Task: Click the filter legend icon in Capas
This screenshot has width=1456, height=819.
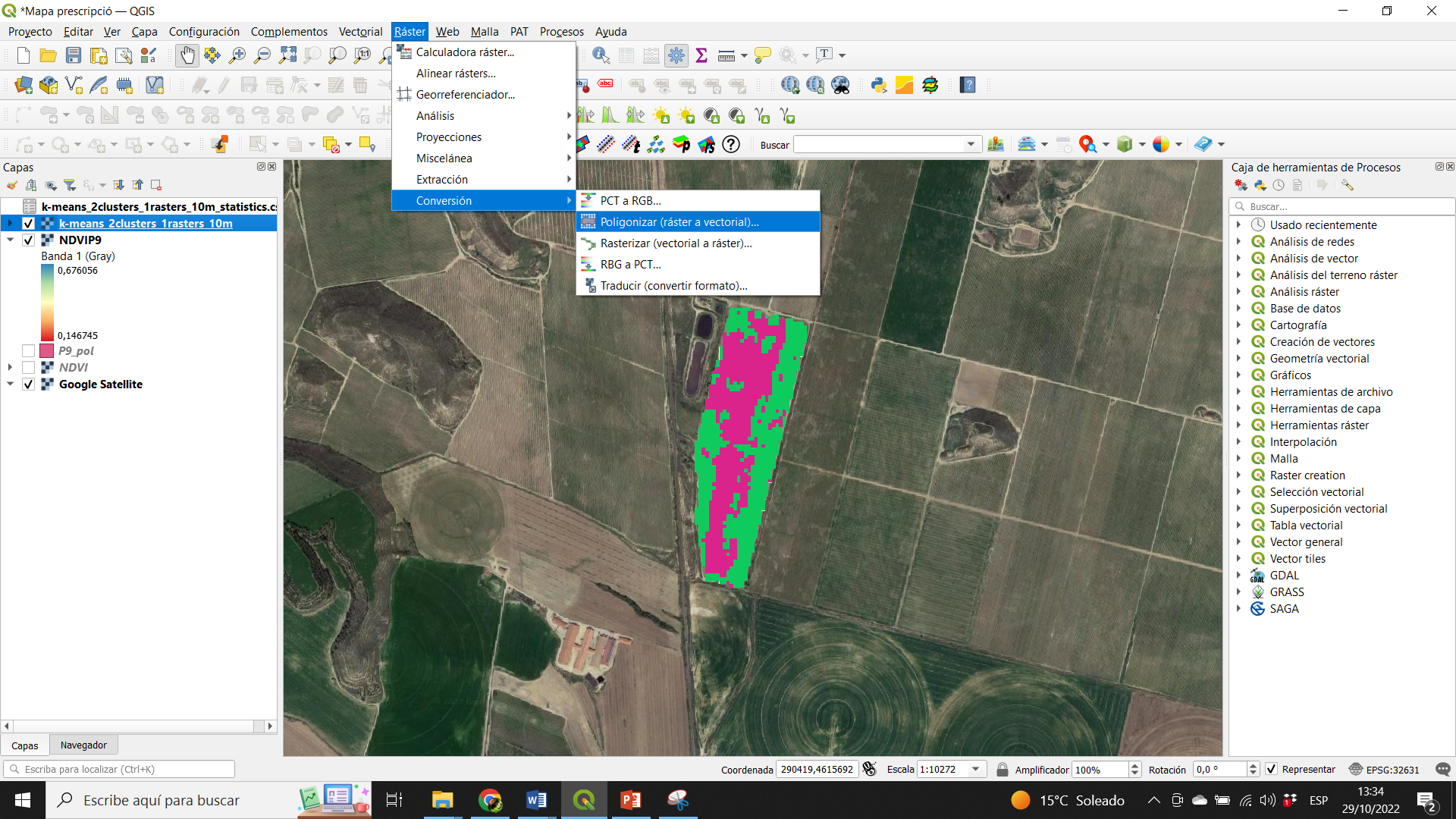Action: (x=70, y=185)
